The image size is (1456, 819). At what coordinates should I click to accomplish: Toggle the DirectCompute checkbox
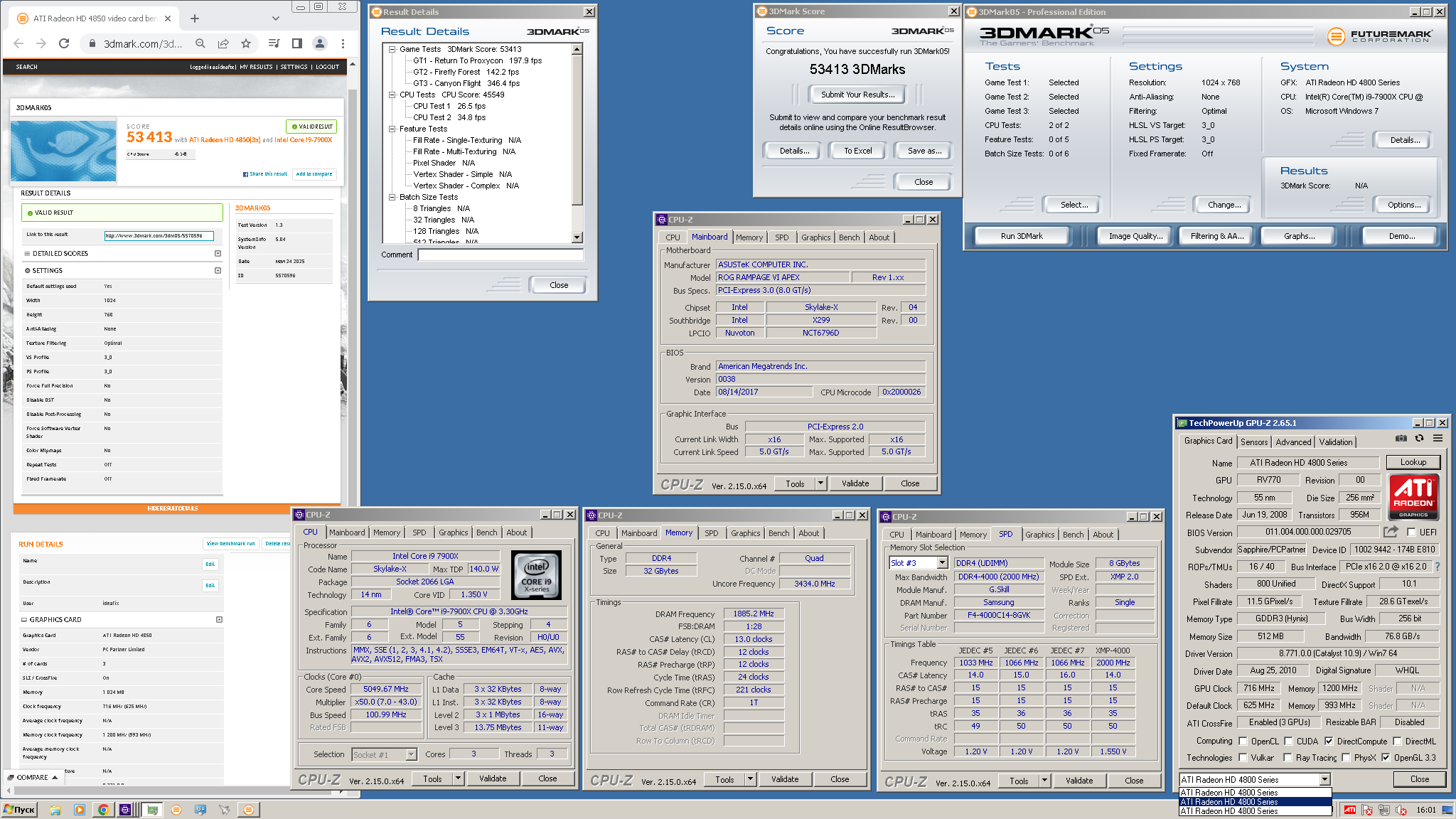click(1328, 741)
